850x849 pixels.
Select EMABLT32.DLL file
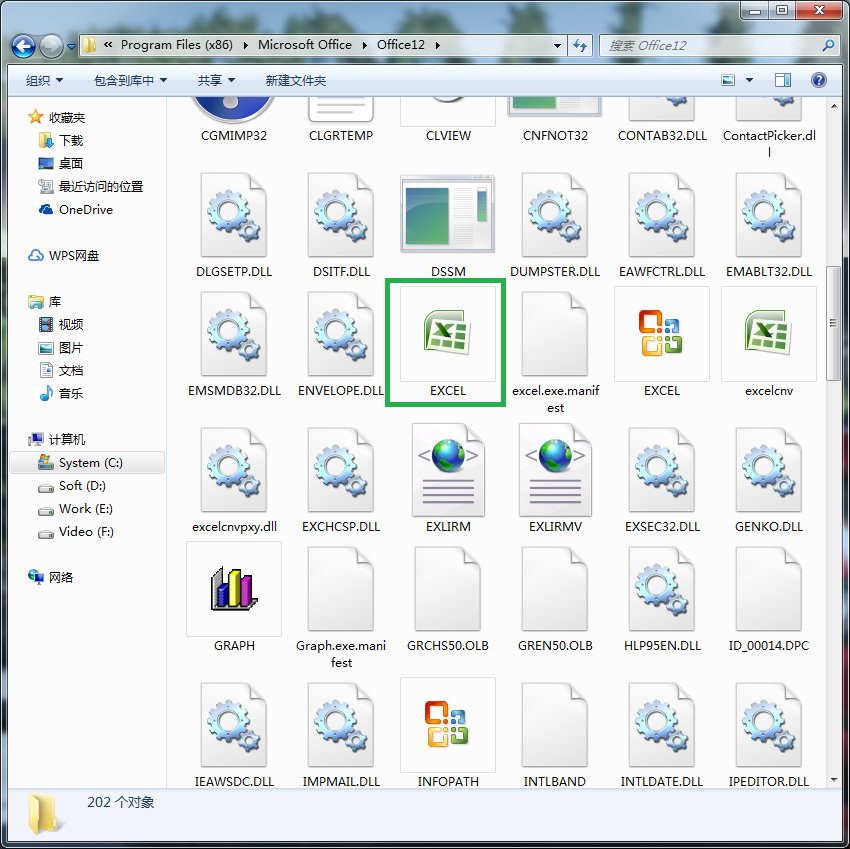pyautogui.click(x=769, y=225)
